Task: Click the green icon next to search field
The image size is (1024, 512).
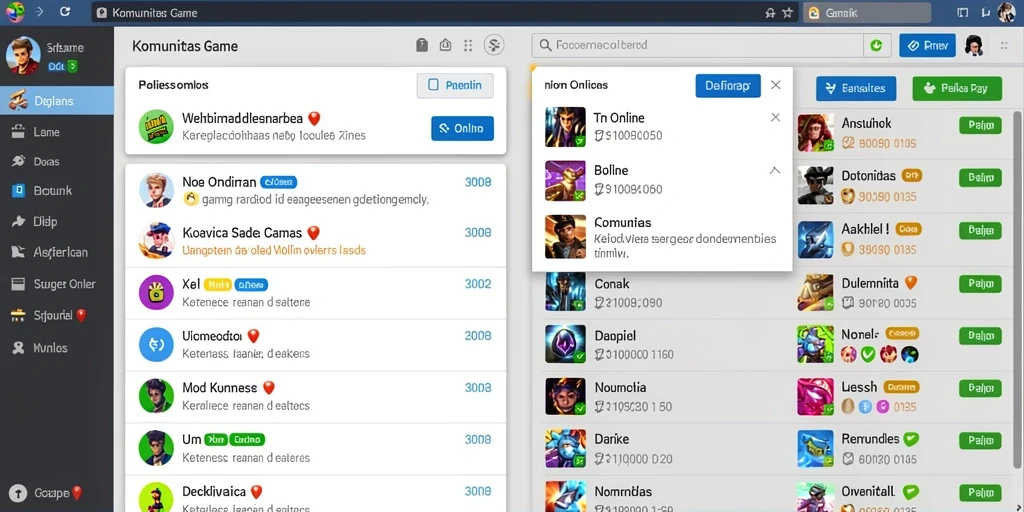Action: pyautogui.click(x=876, y=45)
